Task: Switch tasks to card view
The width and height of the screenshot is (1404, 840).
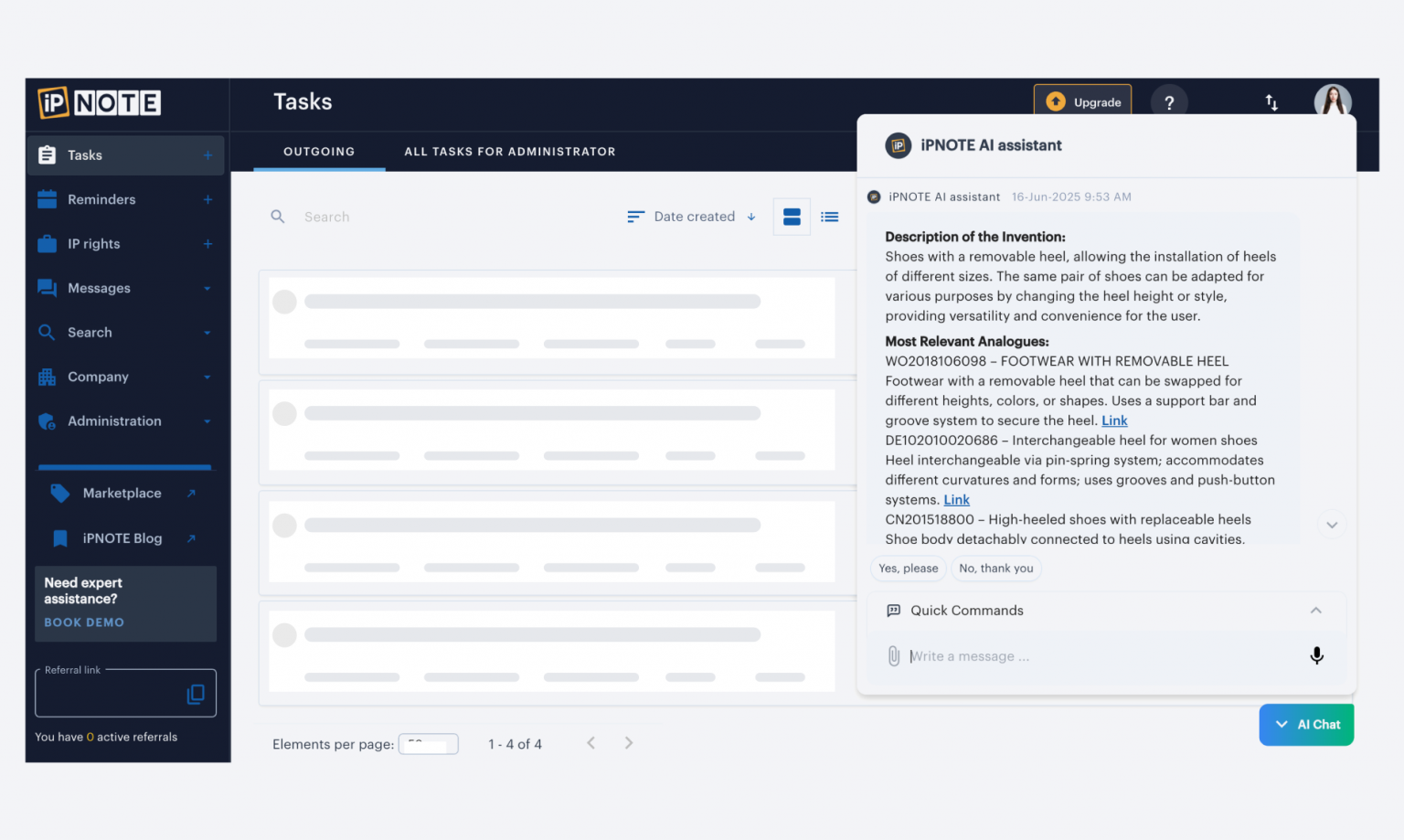Action: [792, 217]
